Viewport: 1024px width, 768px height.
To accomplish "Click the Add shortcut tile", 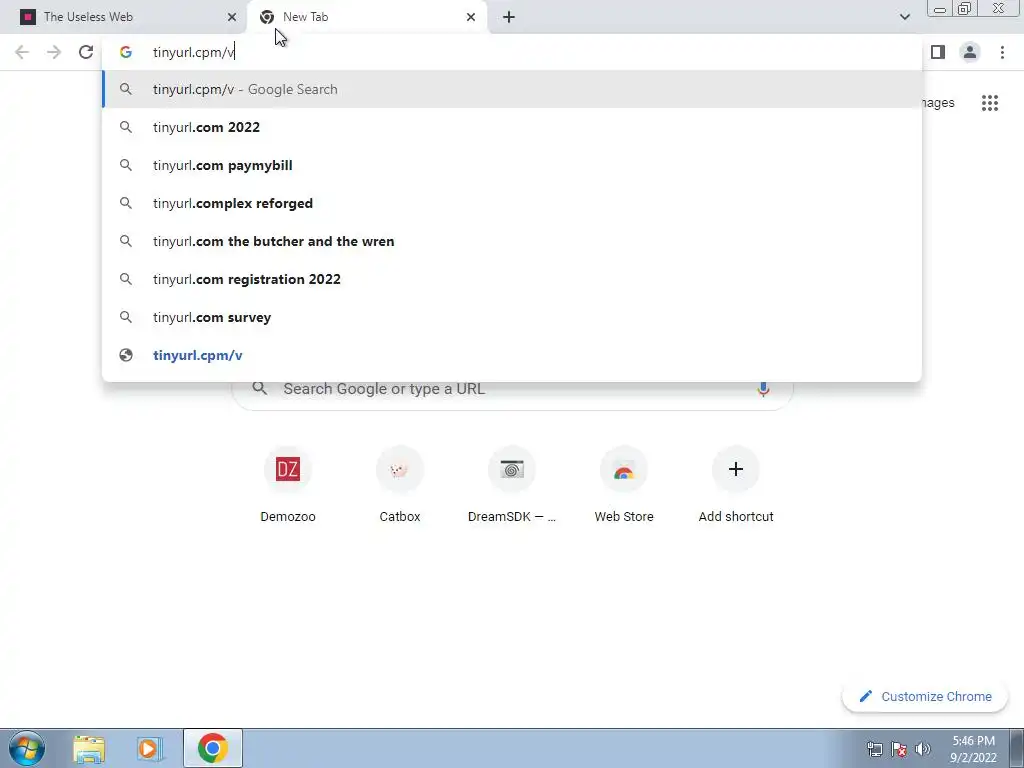I will [x=736, y=485].
